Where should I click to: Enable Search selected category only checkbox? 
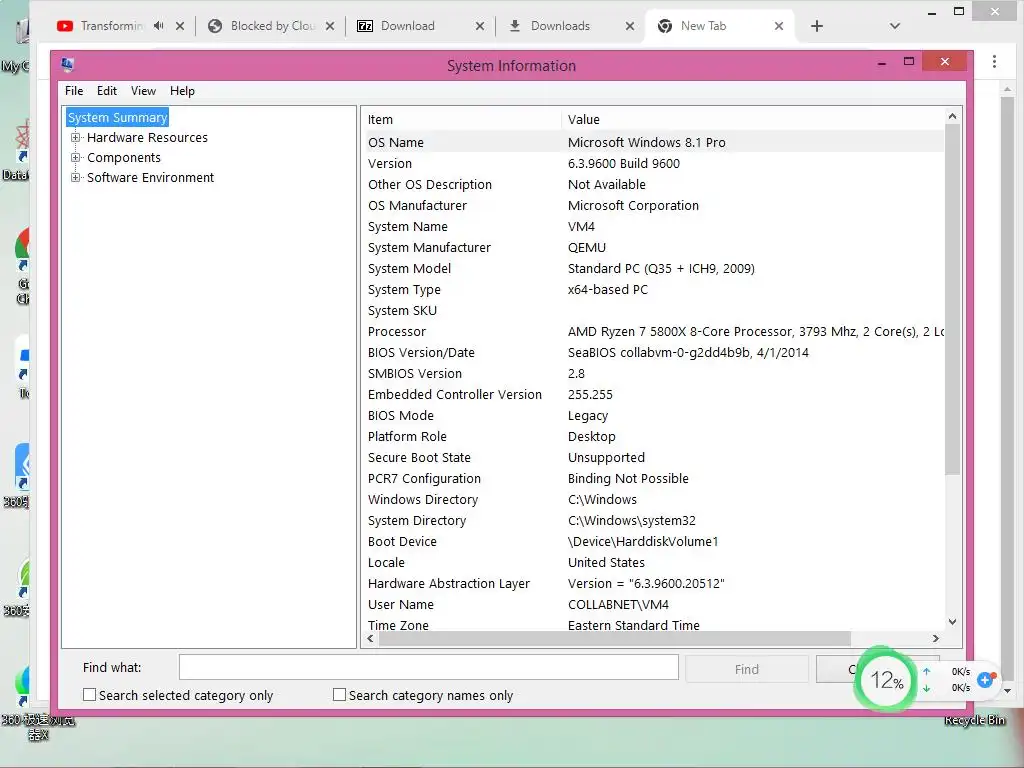pos(89,695)
